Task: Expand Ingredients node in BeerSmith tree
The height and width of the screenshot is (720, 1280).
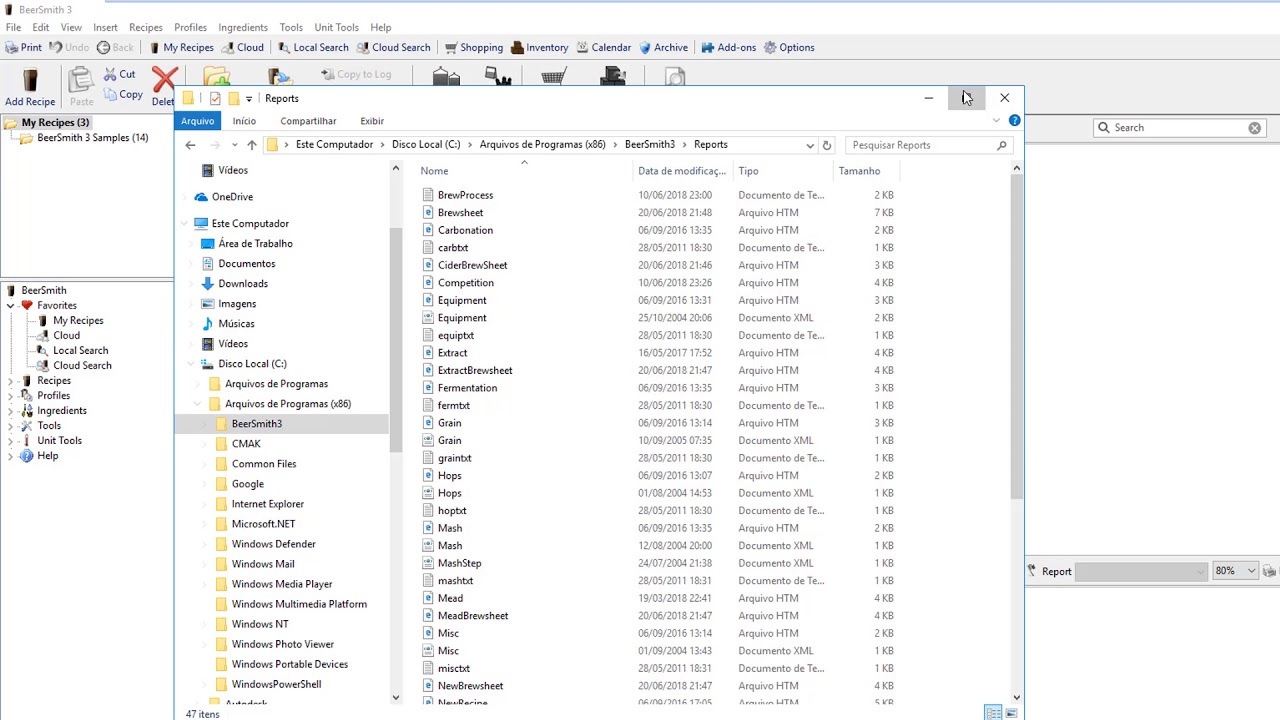Action: tap(11, 410)
